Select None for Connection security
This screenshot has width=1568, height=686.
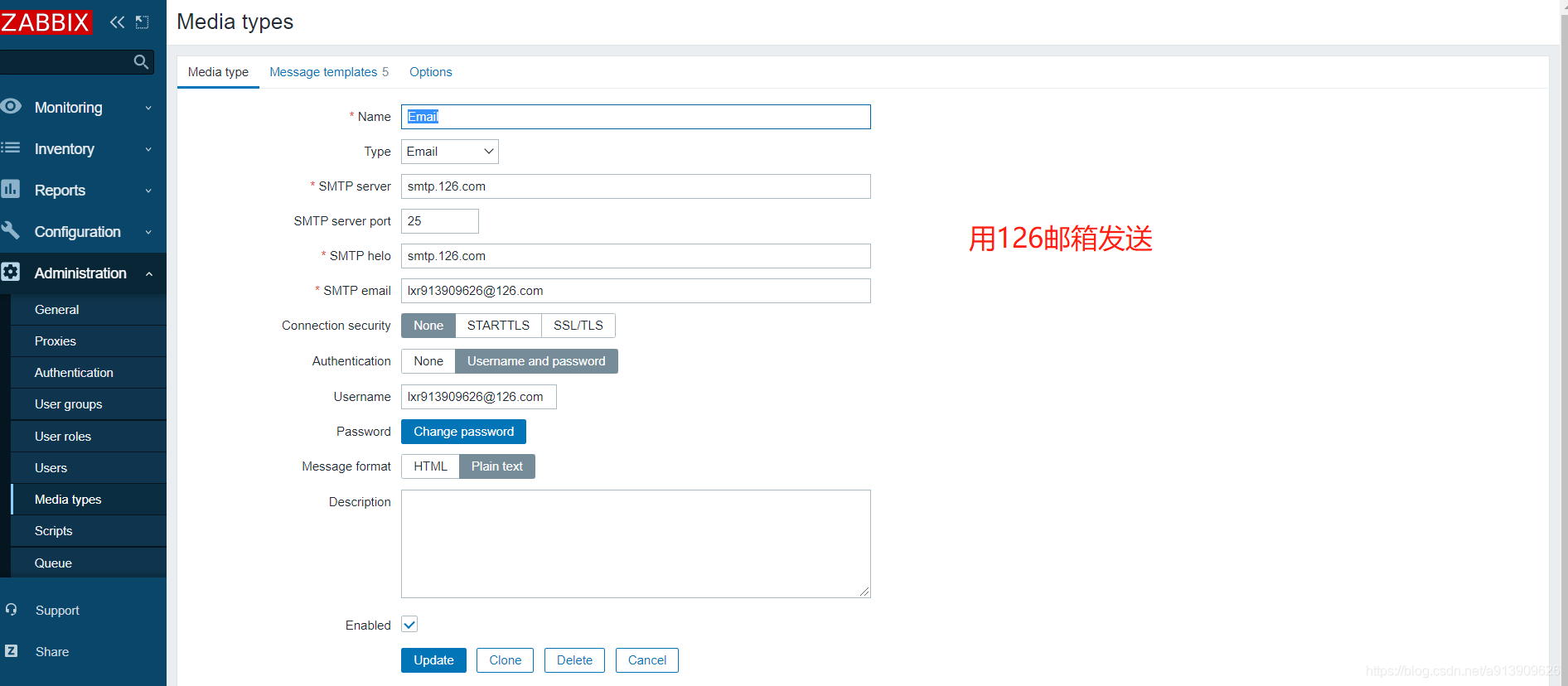[x=428, y=326]
